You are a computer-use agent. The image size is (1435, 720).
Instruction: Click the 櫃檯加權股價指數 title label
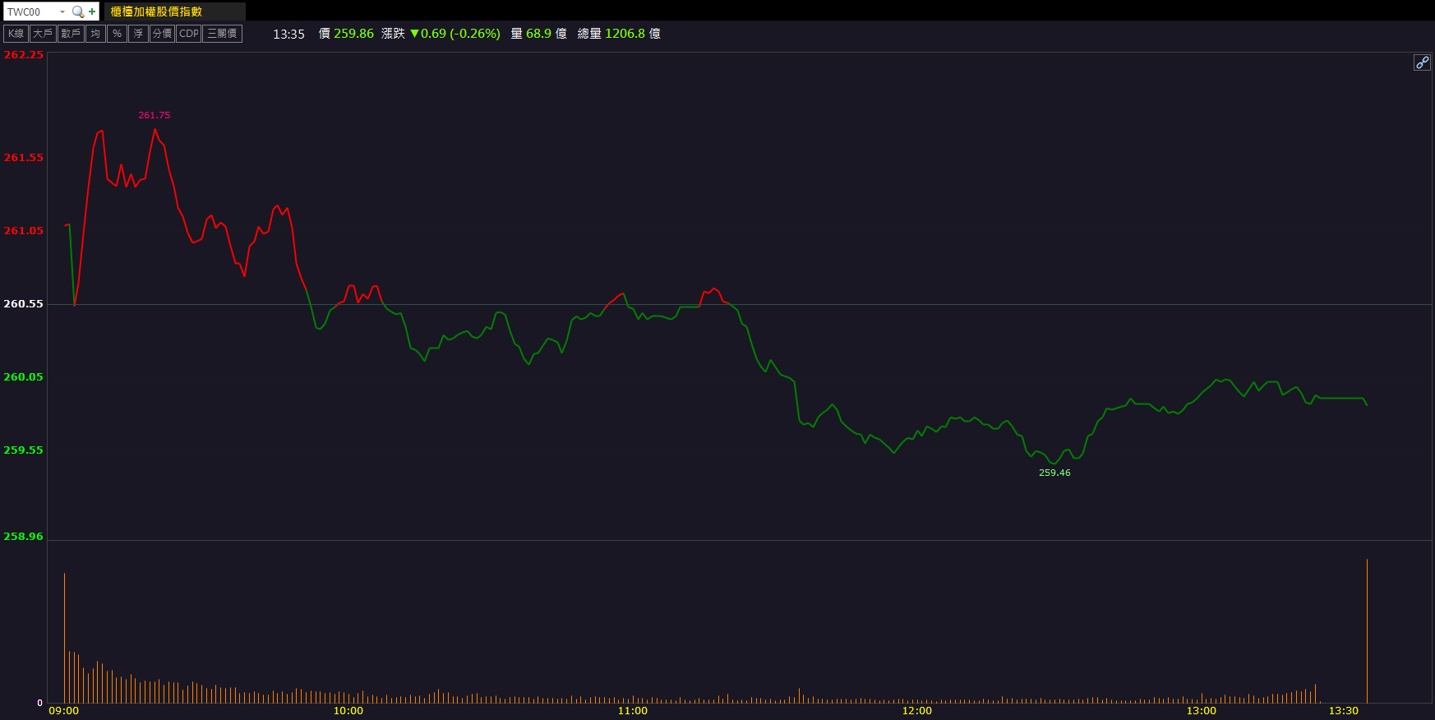pos(156,12)
